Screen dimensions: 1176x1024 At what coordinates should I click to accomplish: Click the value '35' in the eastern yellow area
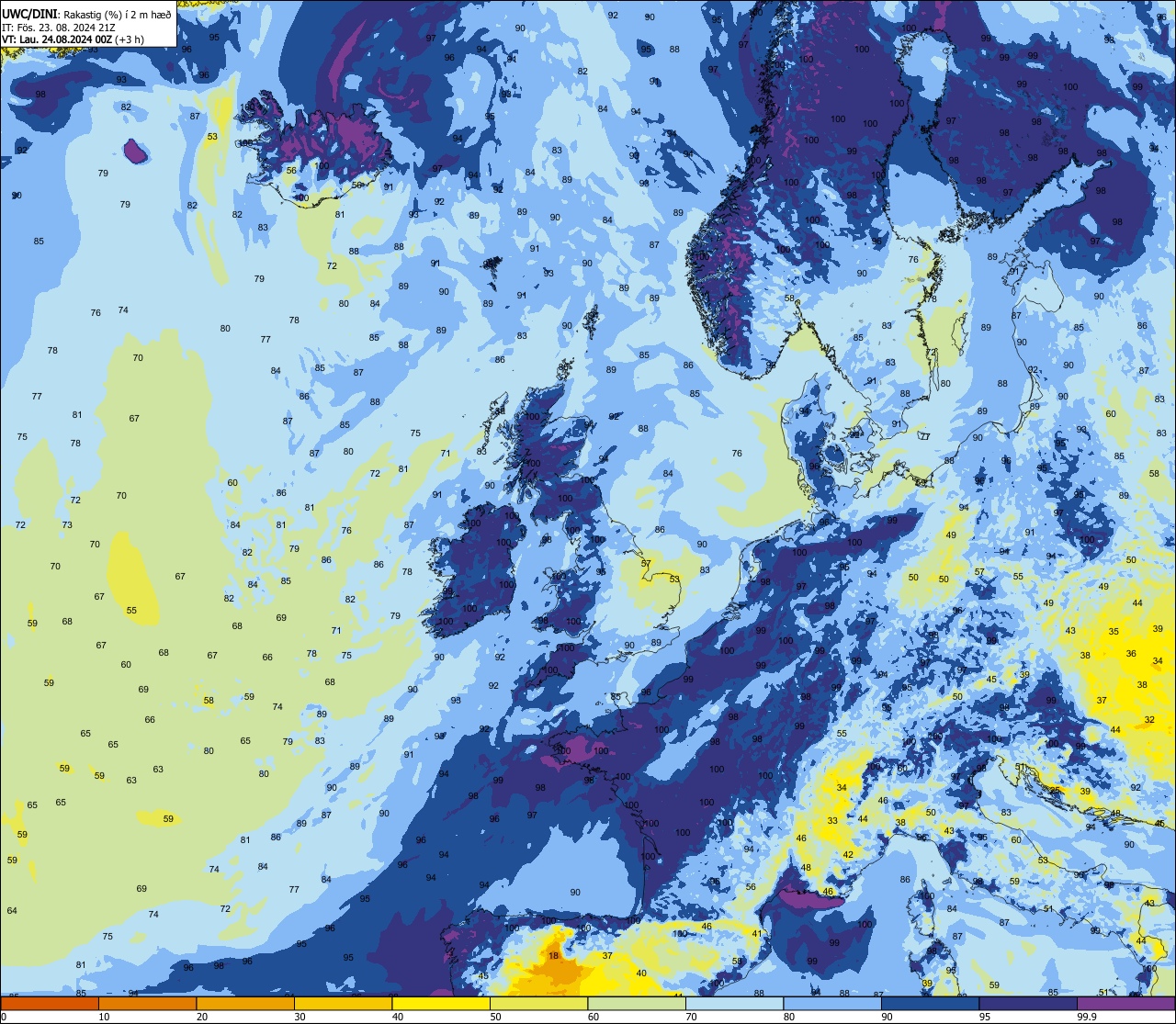[1114, 632]
